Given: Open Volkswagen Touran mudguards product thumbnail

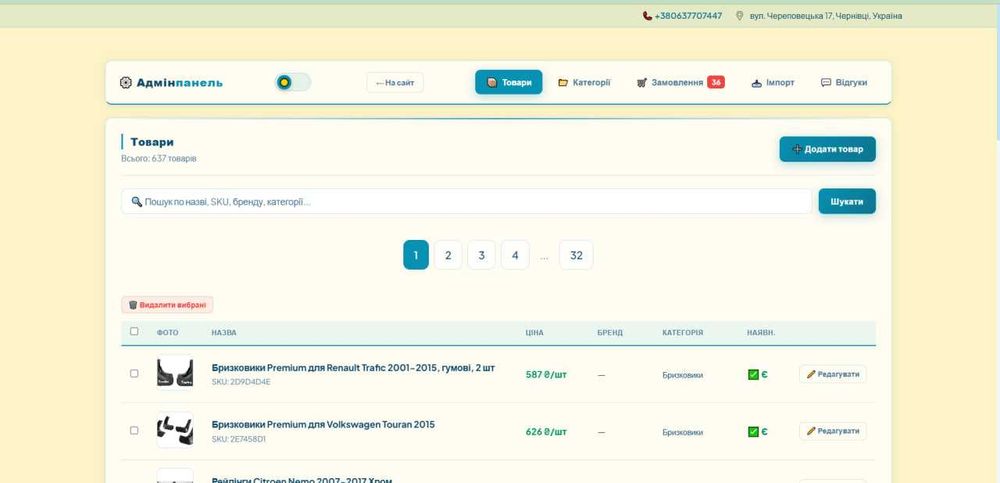Looking at the screenshot, I should [x=175, y=429].
